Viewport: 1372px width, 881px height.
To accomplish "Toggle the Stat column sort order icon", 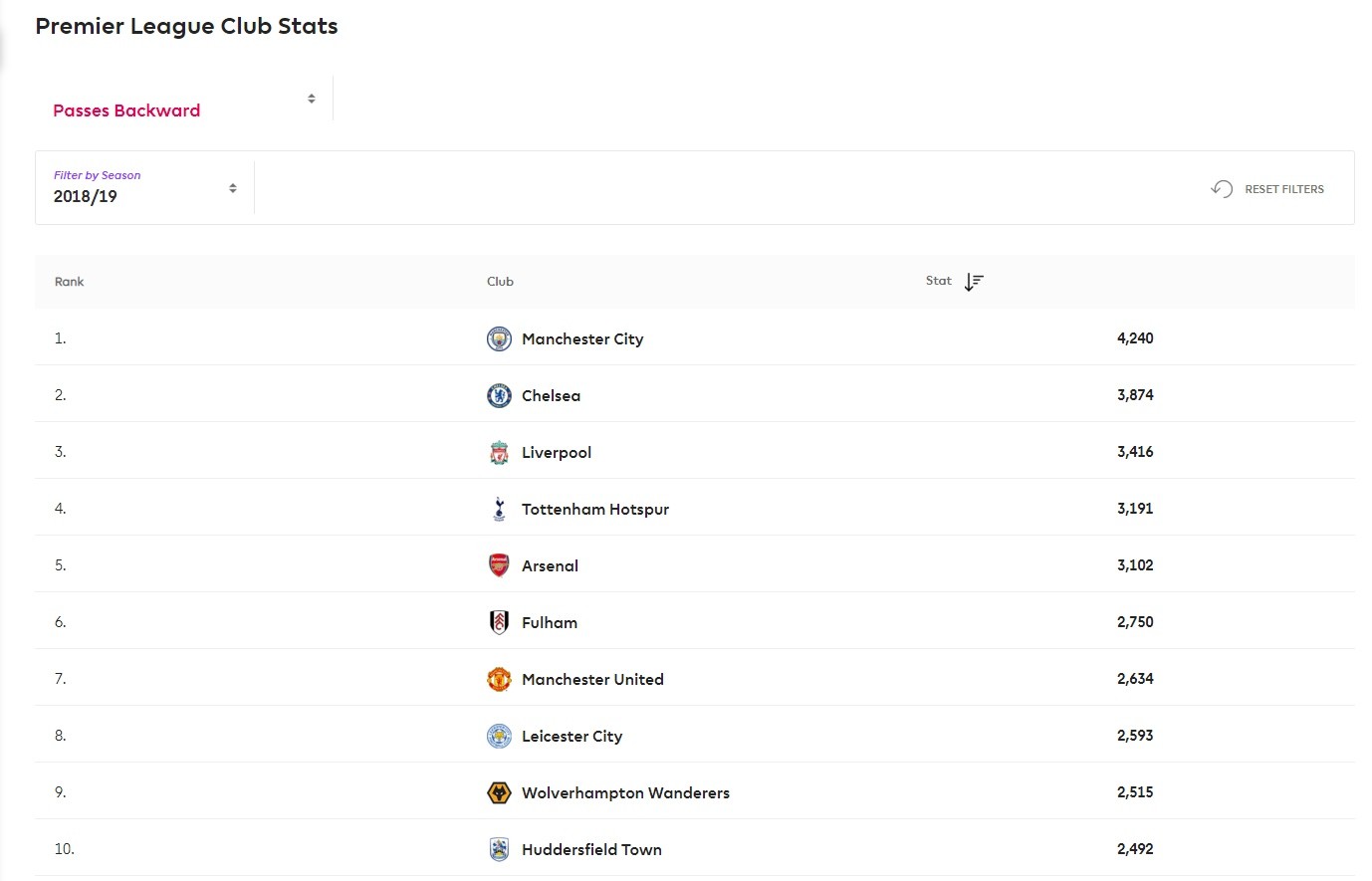I will click(x=974, y=282).
